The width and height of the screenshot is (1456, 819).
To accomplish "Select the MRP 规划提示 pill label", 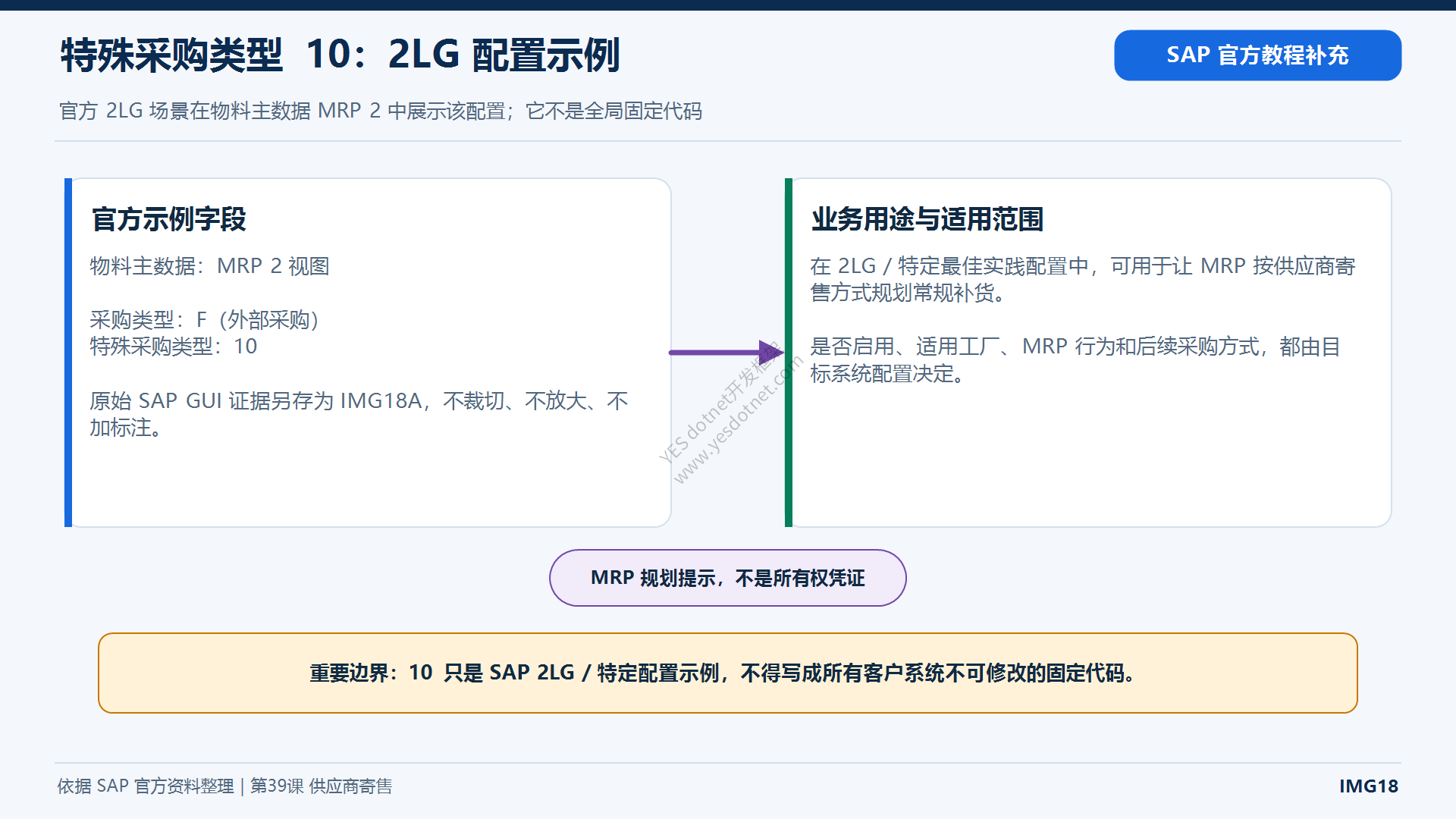I will [728, 578].
